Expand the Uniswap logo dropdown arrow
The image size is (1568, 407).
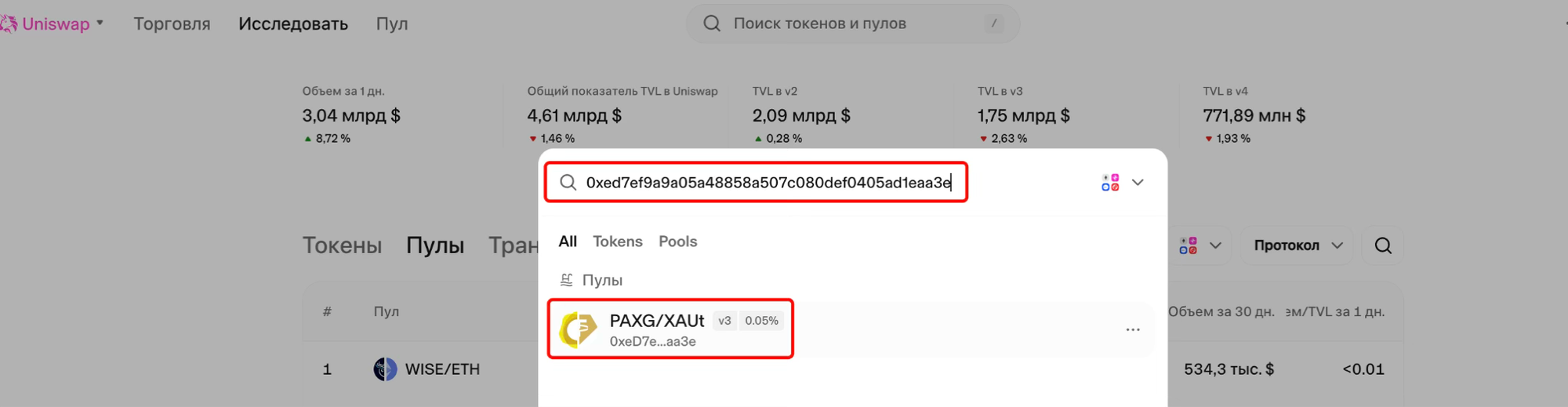point(100,24)
